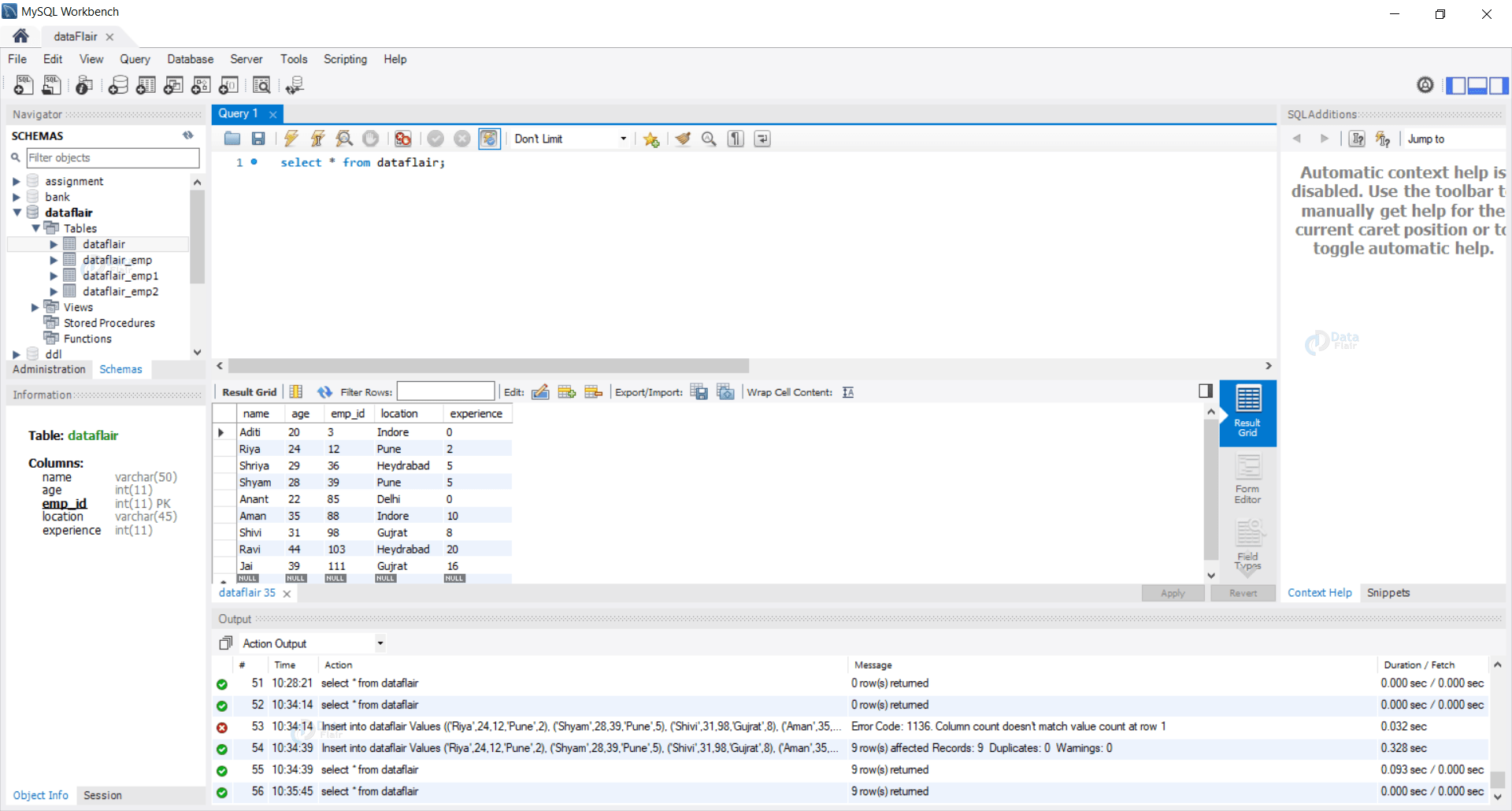The width and height of the screenshot is (1512, 811).
Task: Open the explain plan magnifier icon
Action: [344, 139]
